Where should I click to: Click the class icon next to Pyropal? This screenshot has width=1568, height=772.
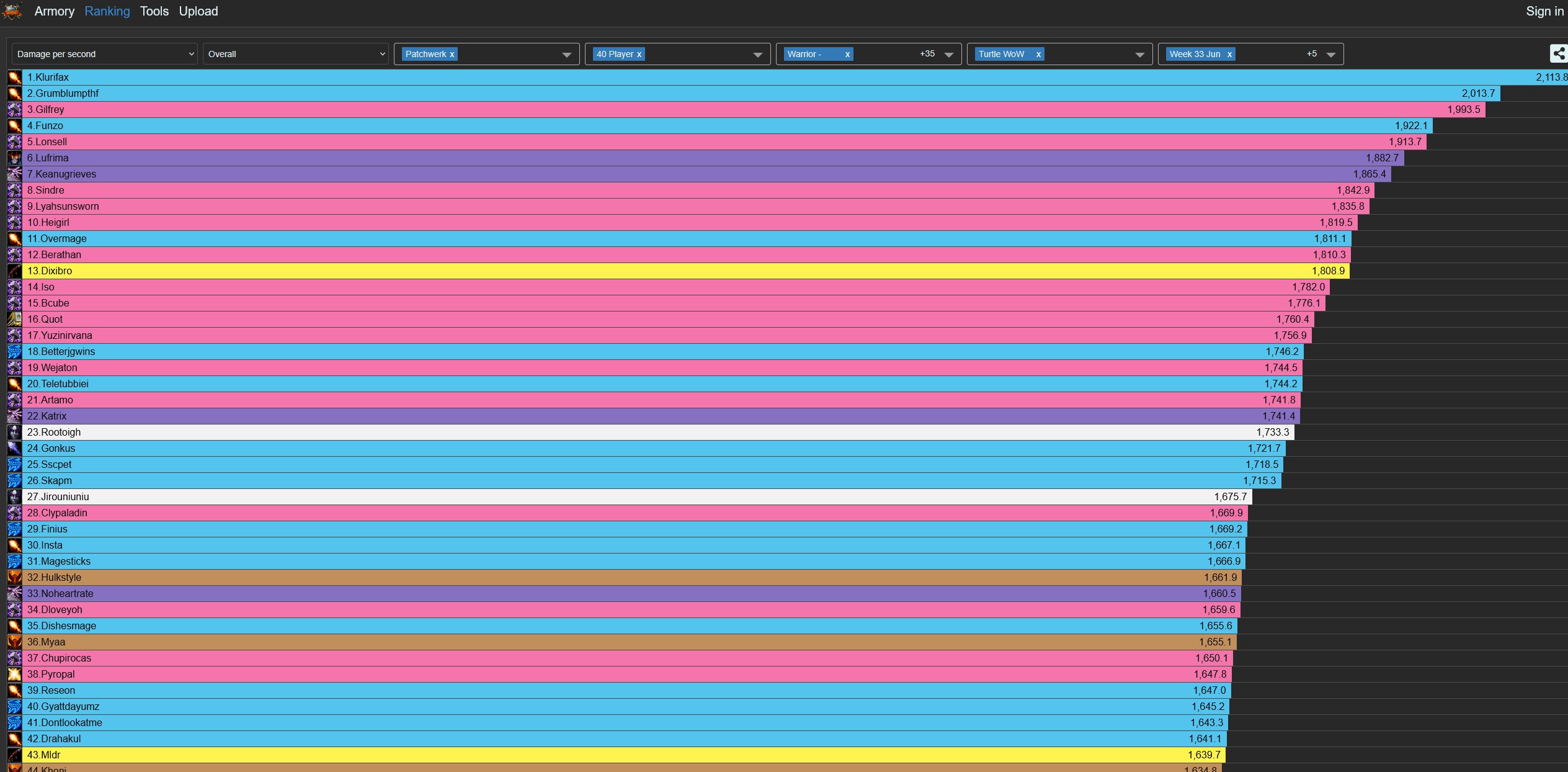click(14, 675)
